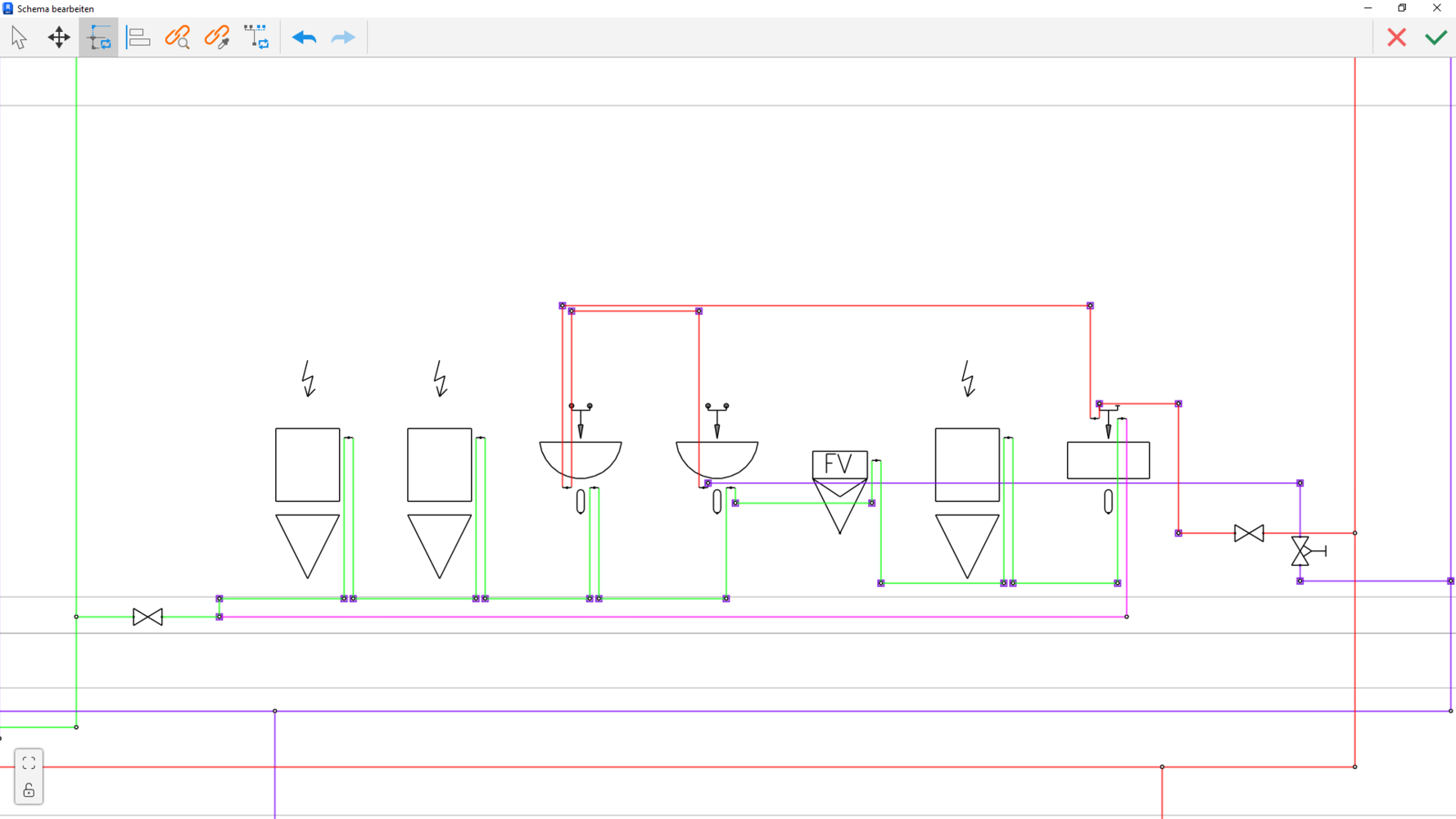Select the FV component symbol

click(x=839, y=465)
